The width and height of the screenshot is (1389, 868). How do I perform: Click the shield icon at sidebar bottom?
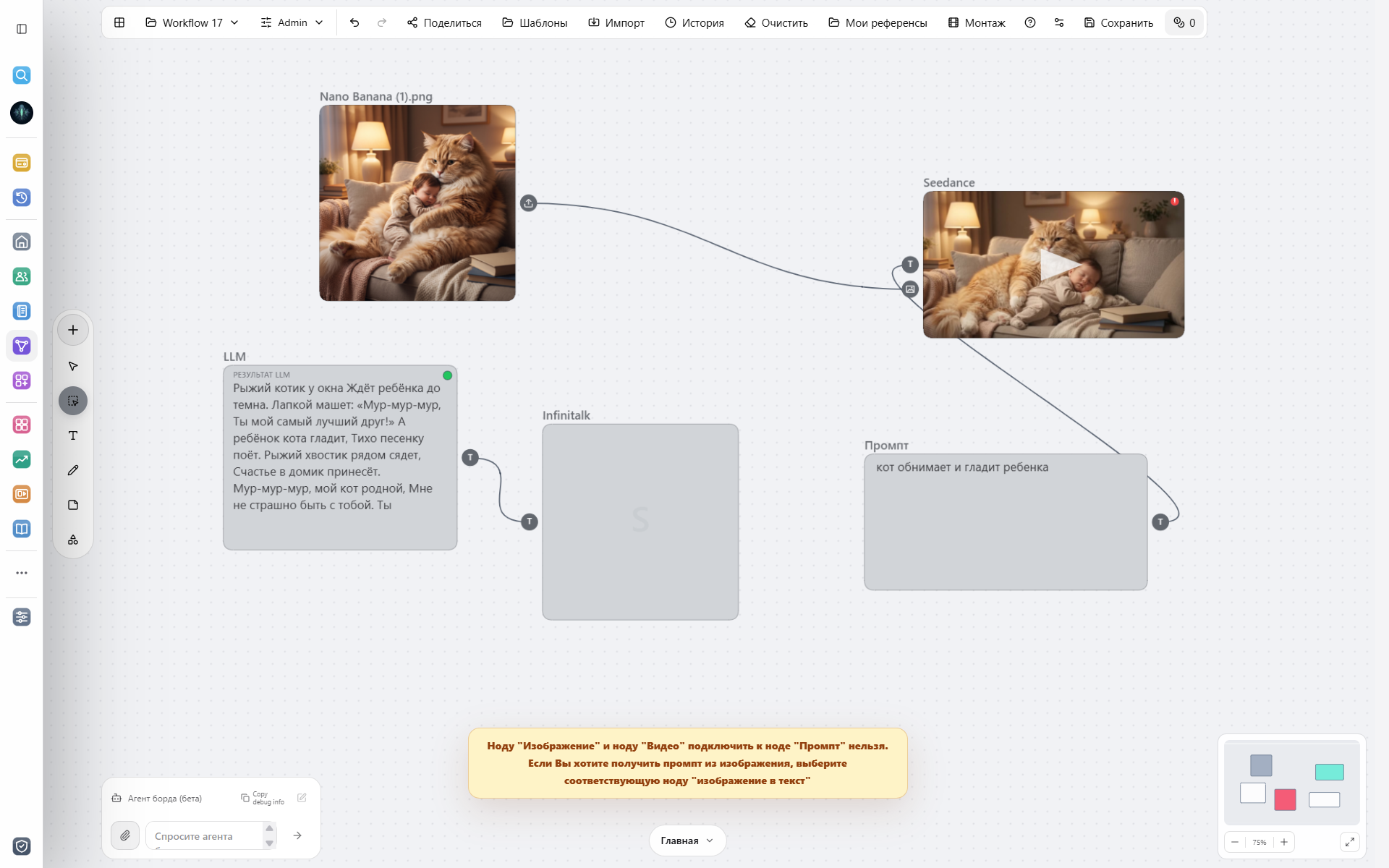point(22,846)
